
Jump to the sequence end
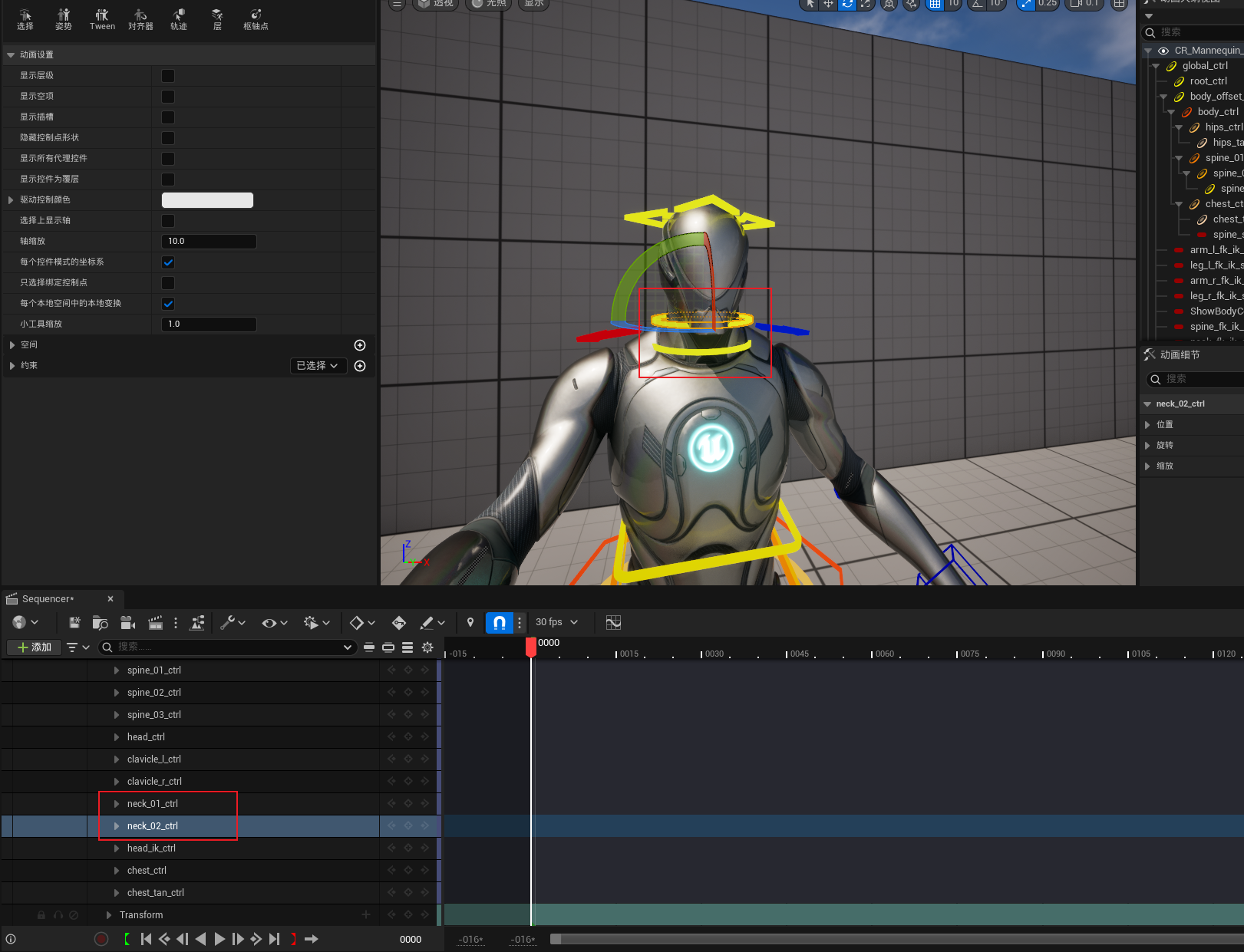coord(274,939)
